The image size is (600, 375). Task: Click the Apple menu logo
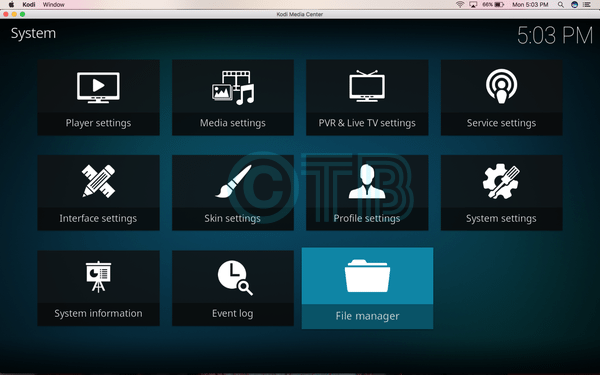(11, 5)
